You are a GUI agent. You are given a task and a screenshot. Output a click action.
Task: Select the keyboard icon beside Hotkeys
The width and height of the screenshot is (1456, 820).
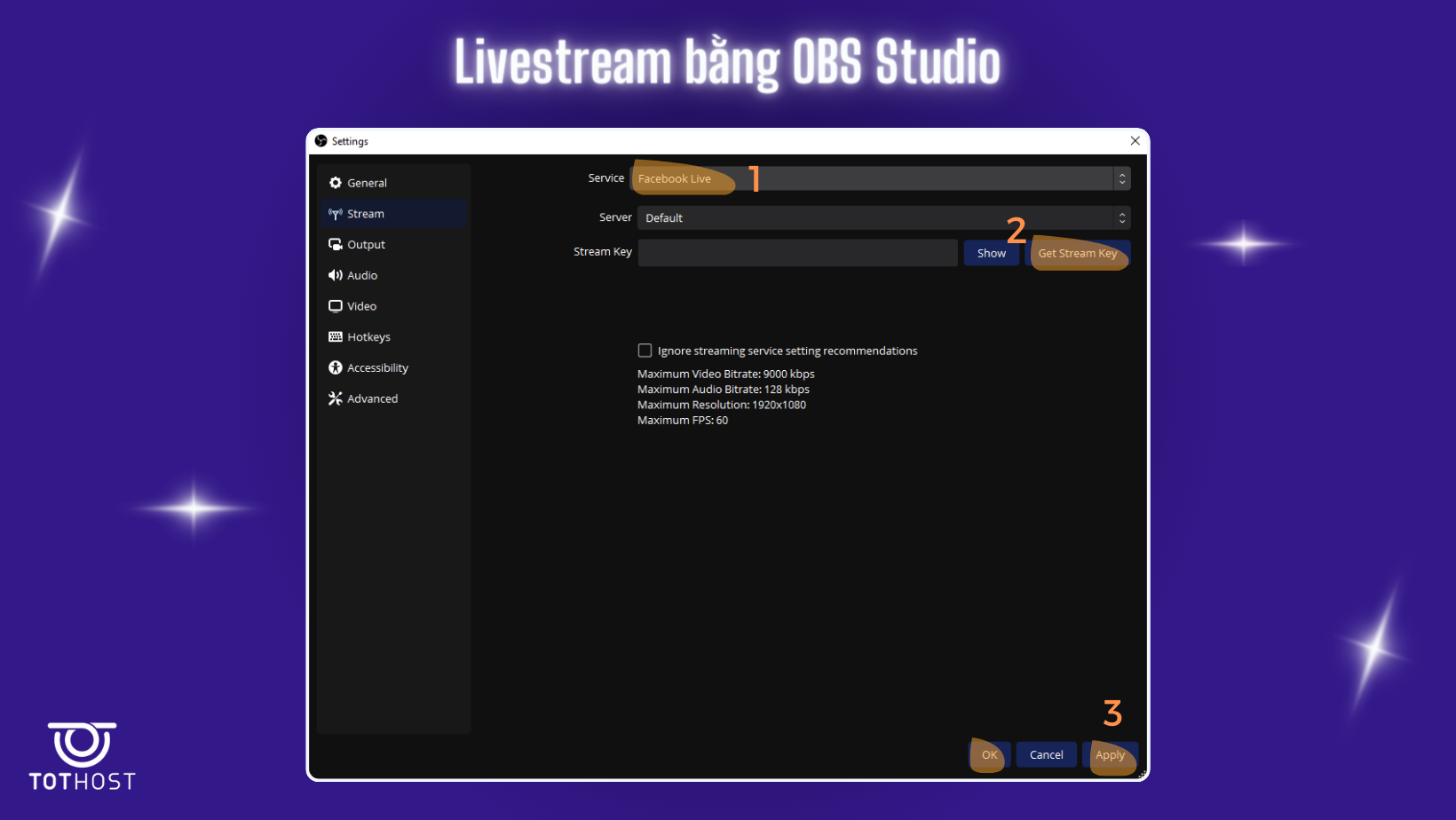coord(336,336)
